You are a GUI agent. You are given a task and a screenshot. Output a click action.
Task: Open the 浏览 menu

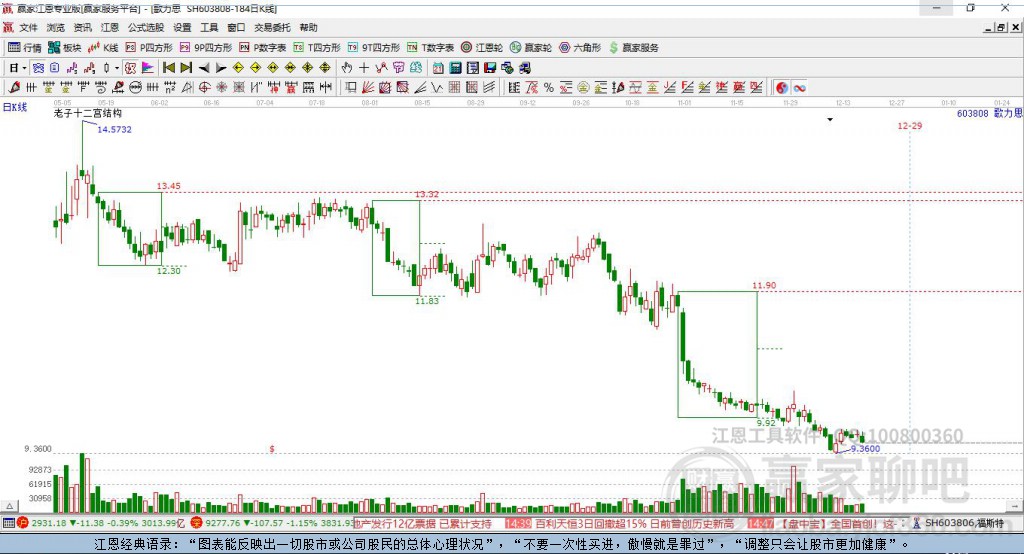(x=56, y=27)
